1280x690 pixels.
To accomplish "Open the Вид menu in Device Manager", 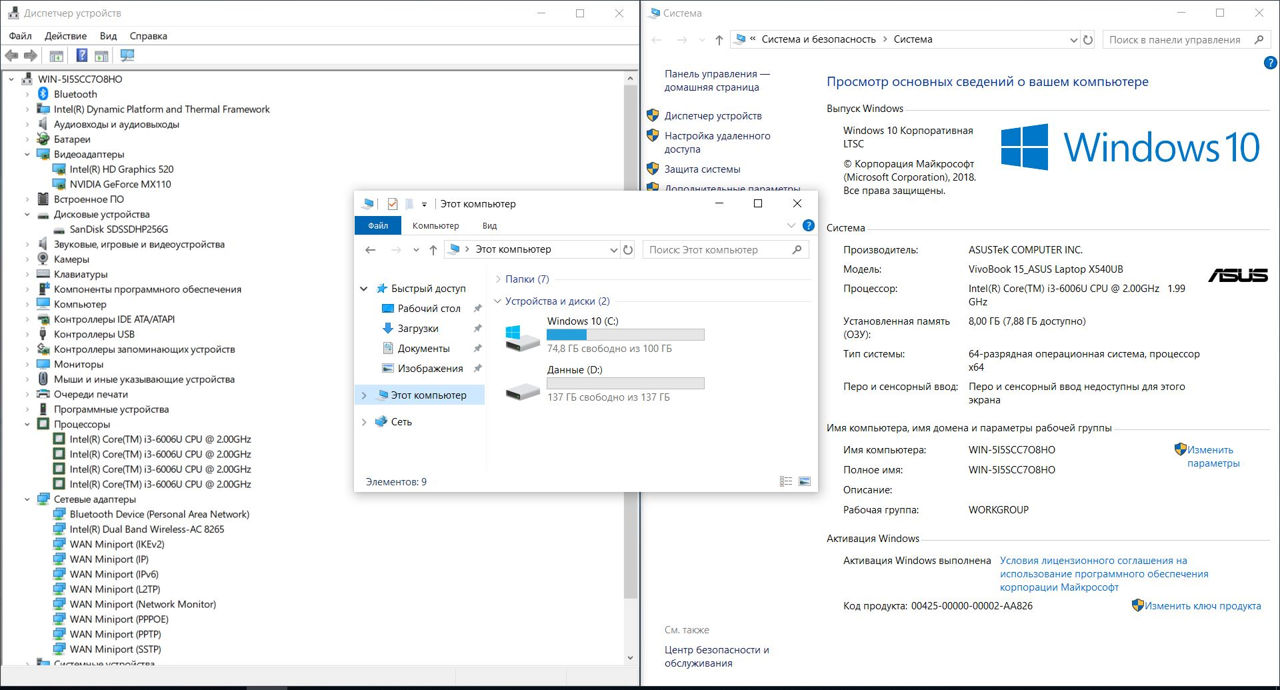I will (108, 36).
